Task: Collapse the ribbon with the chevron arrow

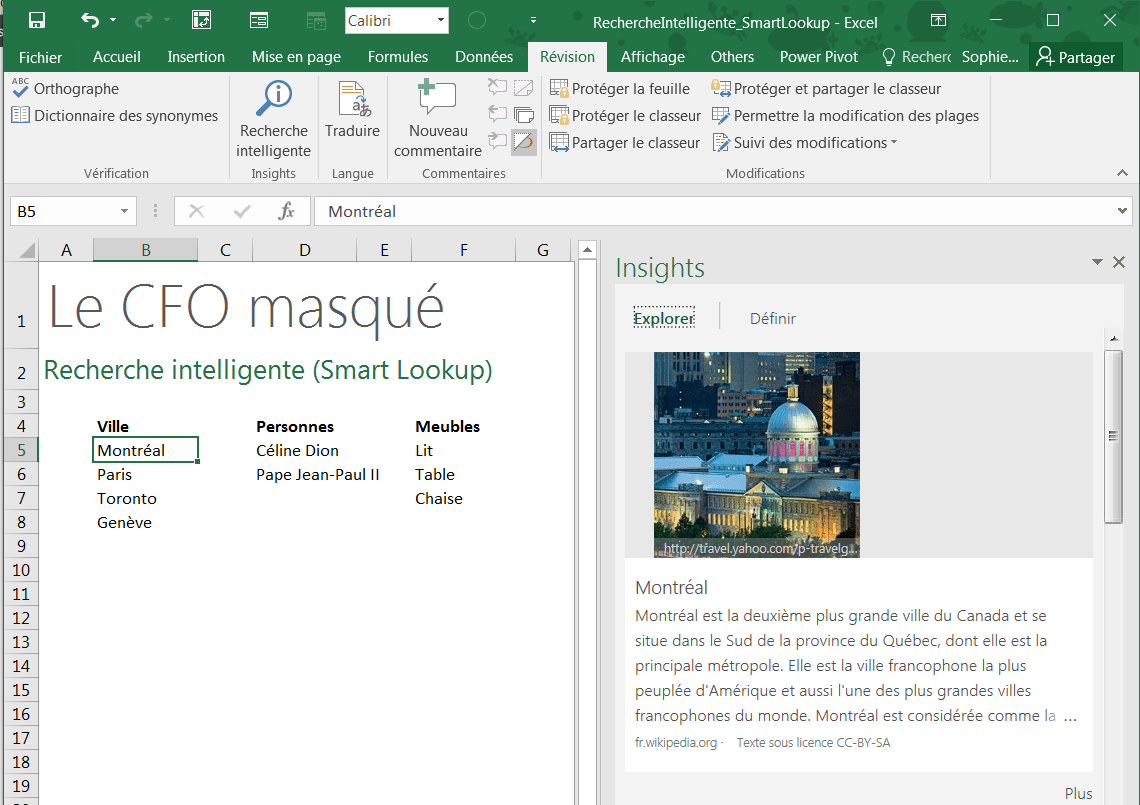Action: coord(1122,173)
